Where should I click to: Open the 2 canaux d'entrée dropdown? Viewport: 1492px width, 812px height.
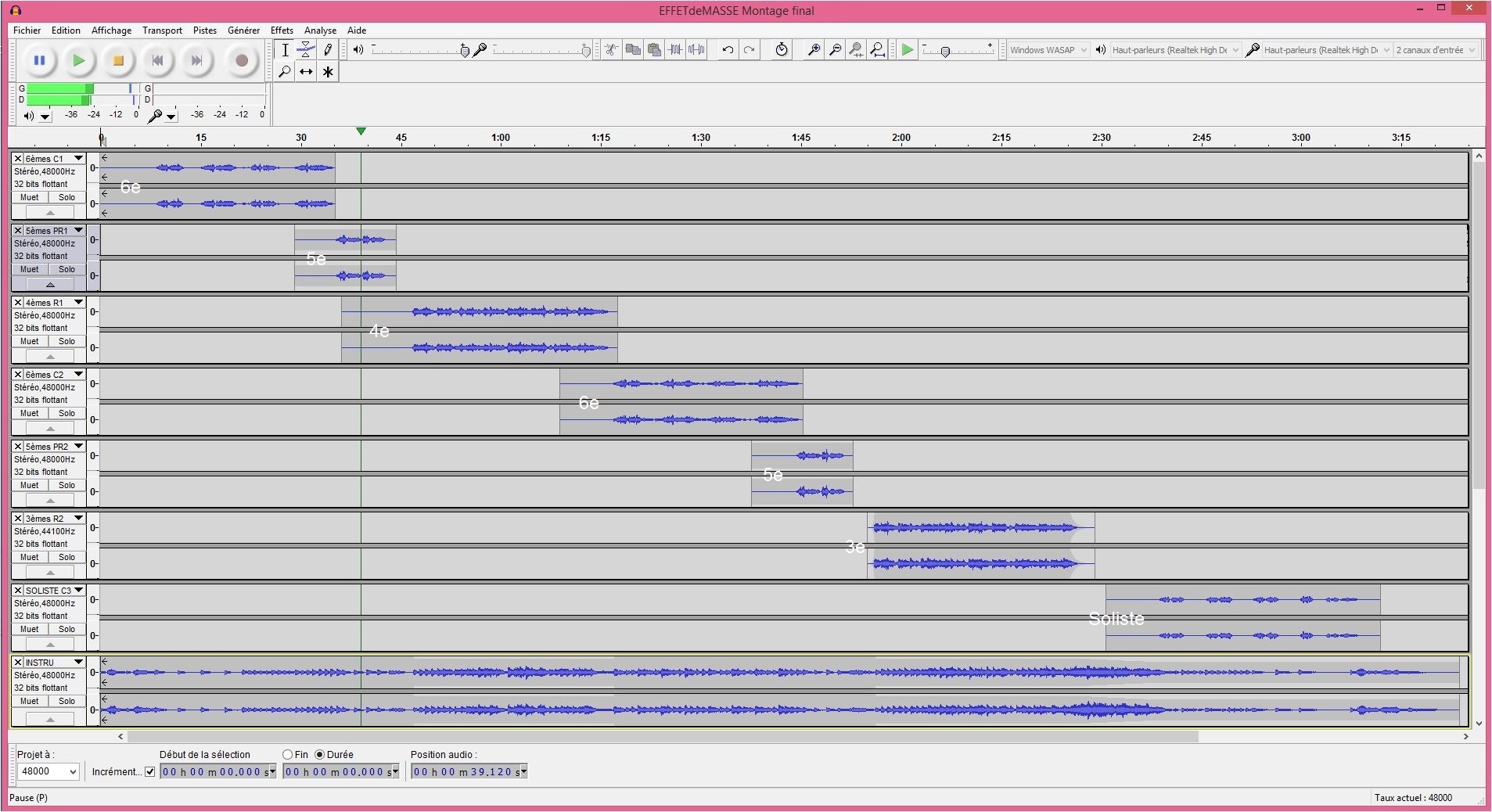tap(1436, 50)
